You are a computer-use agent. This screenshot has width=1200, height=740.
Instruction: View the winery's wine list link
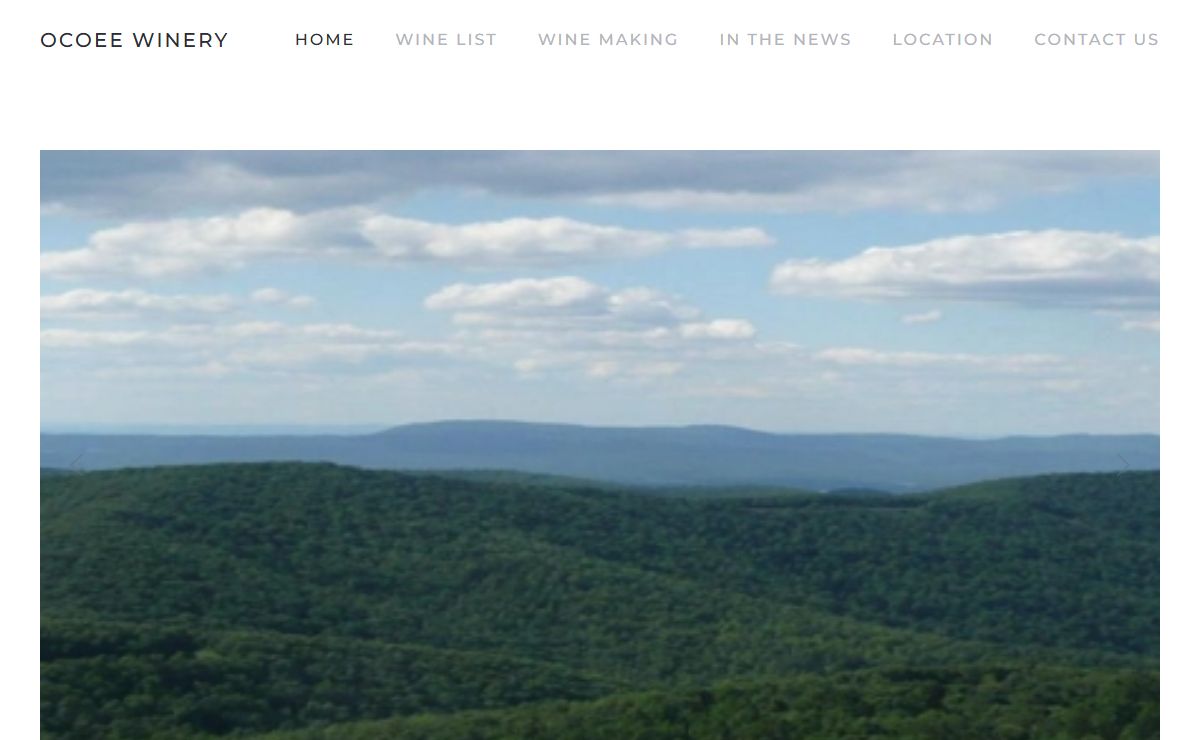[446, 40]
